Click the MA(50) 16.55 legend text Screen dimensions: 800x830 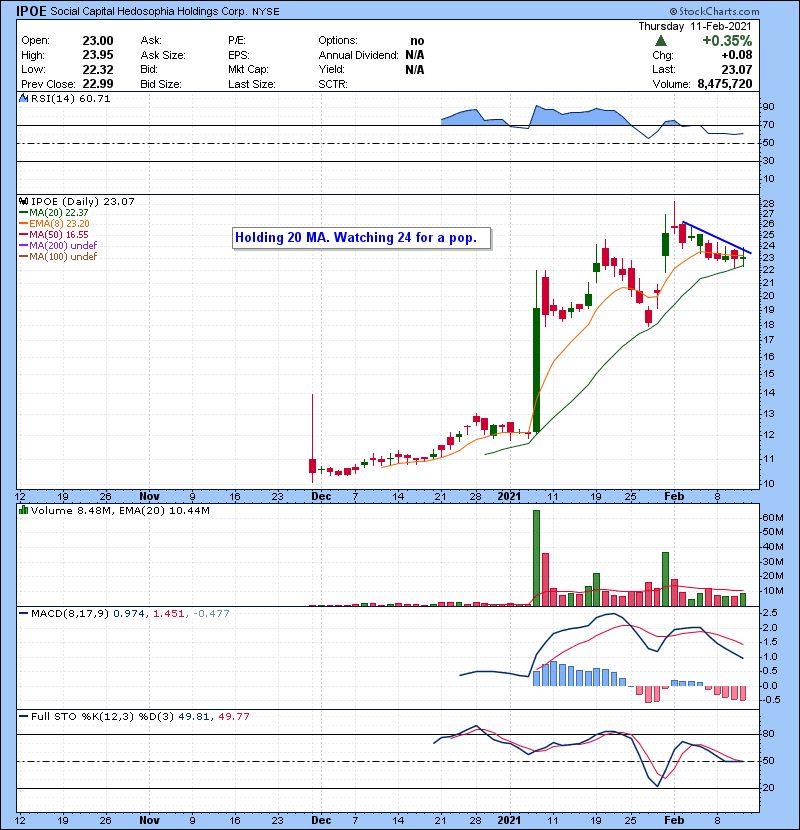point(59,234)
